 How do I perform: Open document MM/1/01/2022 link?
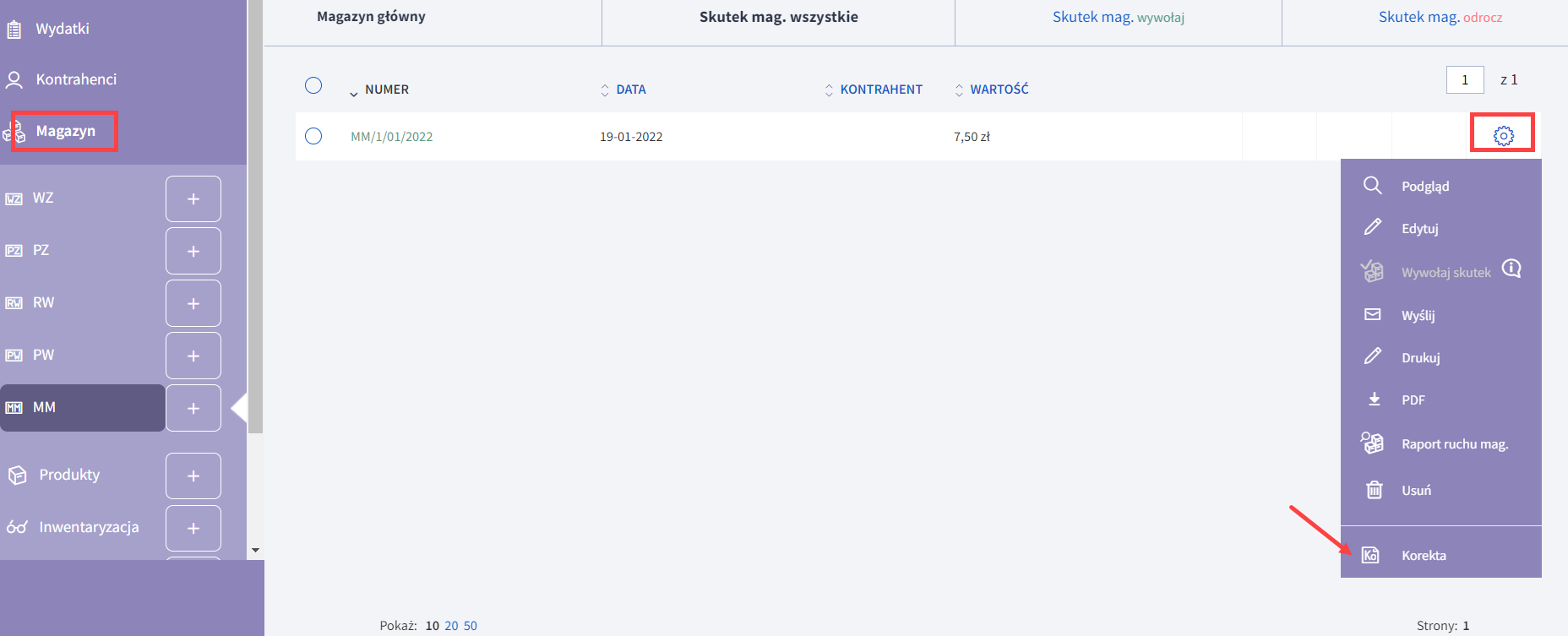[x=391, y=137]
